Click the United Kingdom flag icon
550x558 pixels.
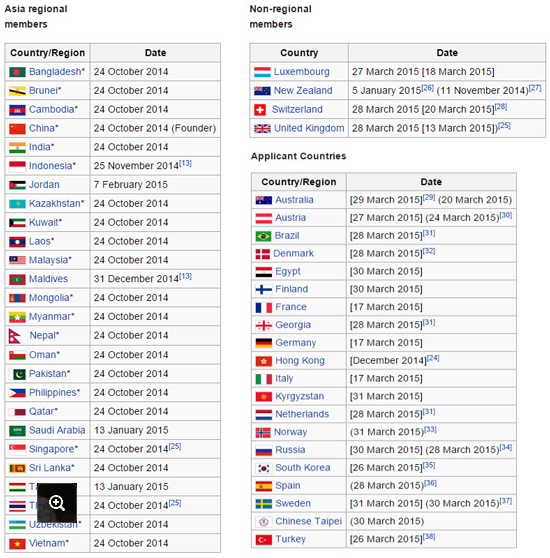click(x=262, y=128)
